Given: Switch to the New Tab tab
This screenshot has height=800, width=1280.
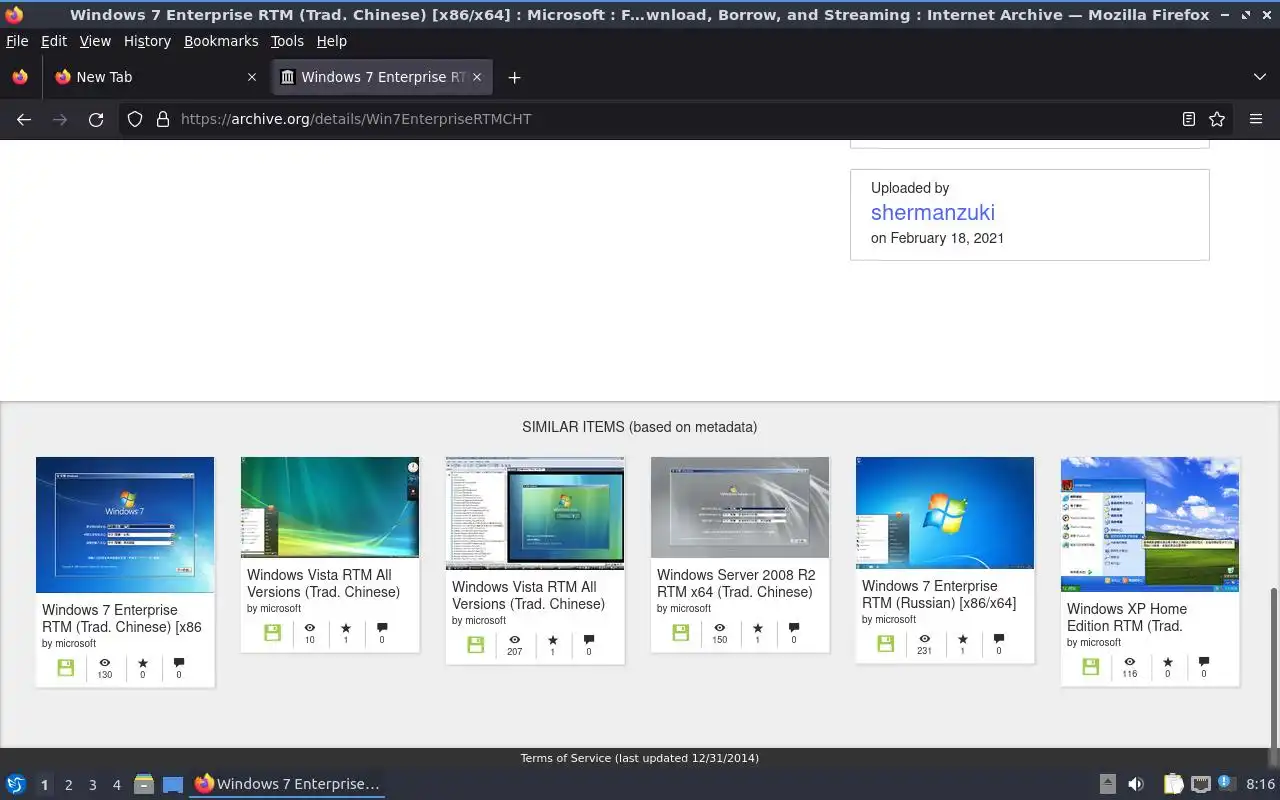Looking at the screenshot, I should click(155, 77).
